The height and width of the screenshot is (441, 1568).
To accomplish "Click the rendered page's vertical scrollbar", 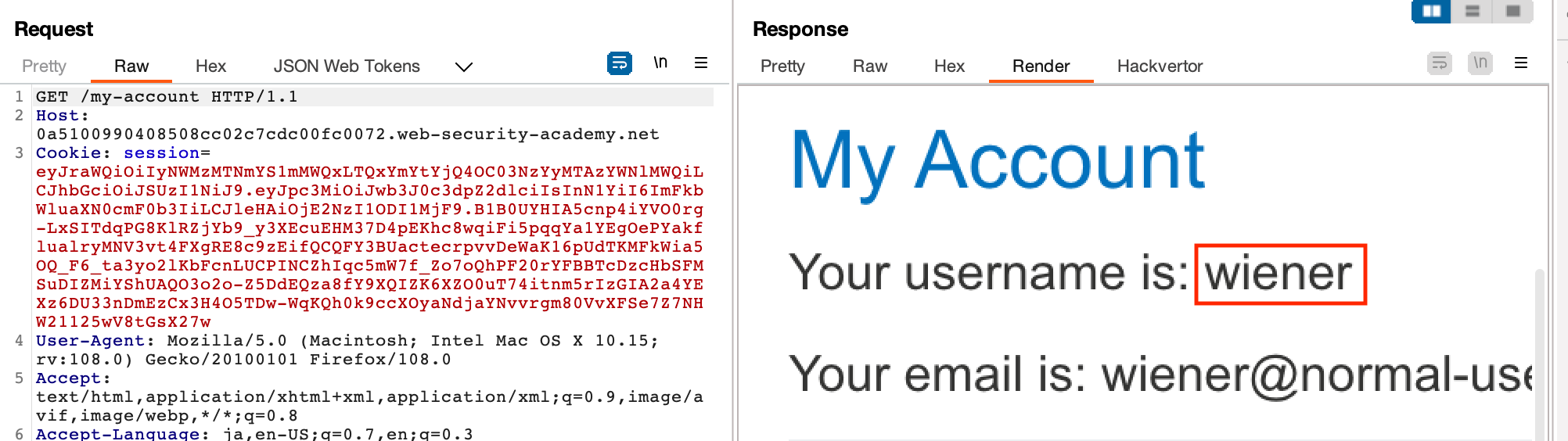I will coord(1539,352).
